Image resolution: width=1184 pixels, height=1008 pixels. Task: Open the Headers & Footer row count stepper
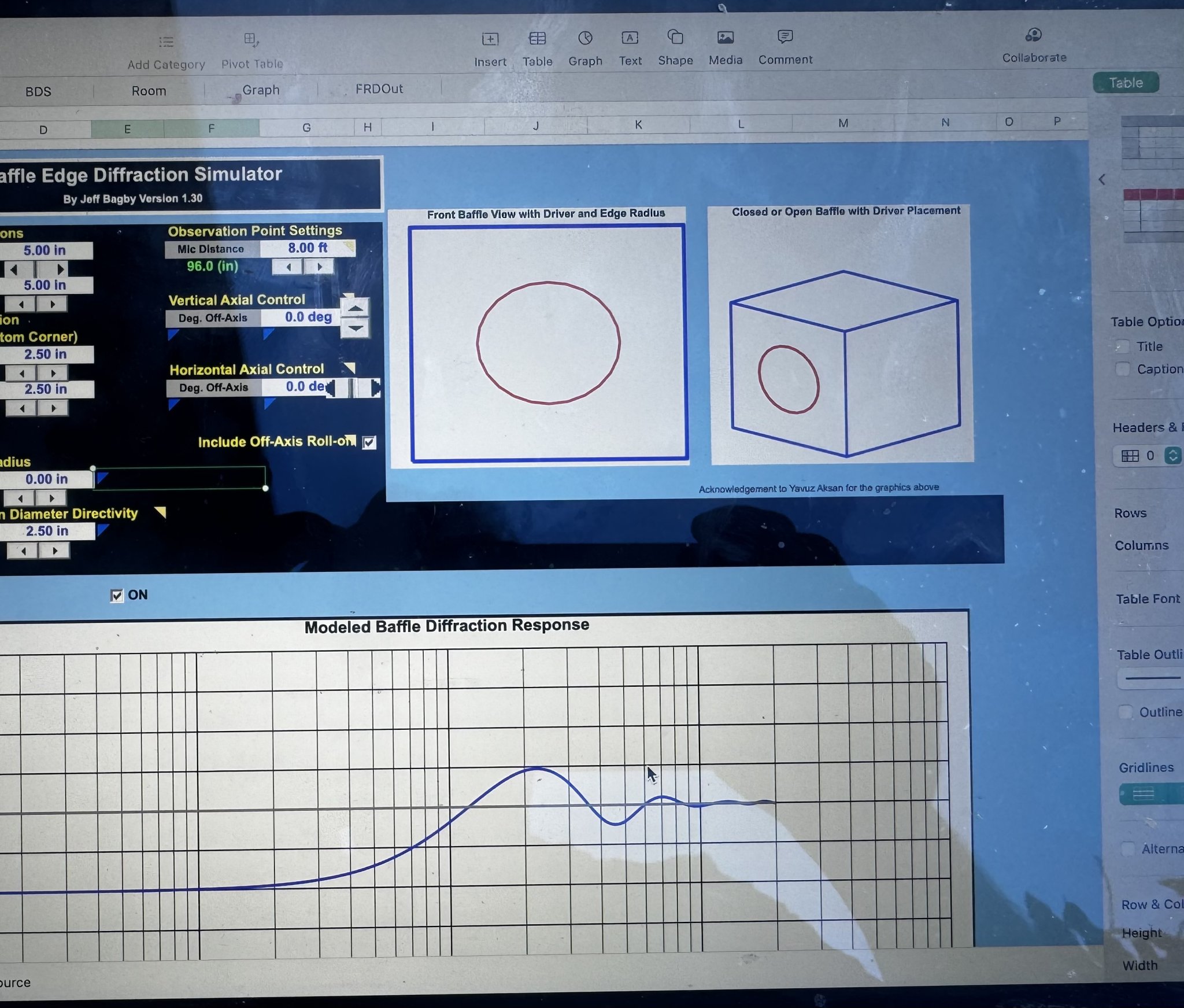tap(1172, 456)
